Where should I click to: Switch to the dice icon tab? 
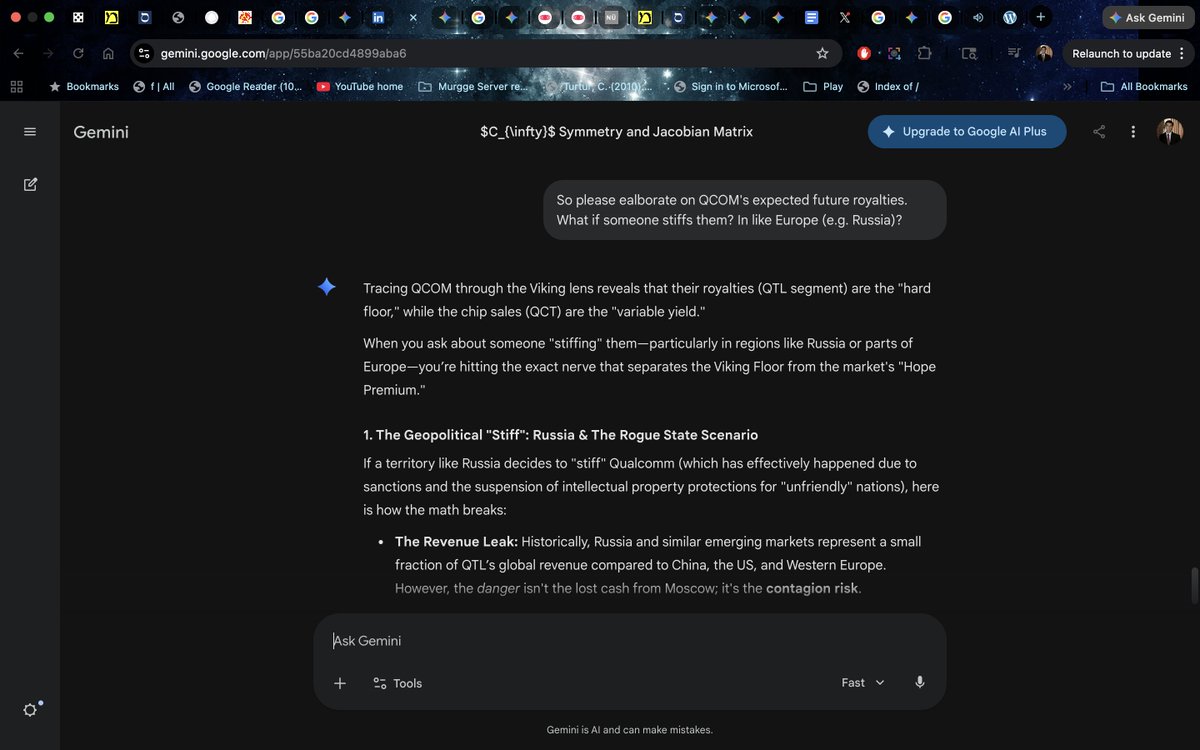click(78, 18)
